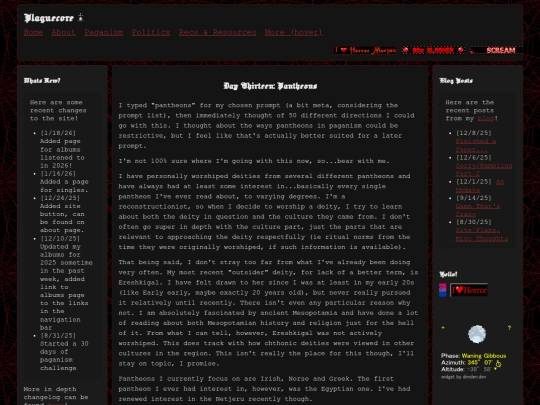
Task: Click the 'Whats New?' heading
Action: pos(42,81)
